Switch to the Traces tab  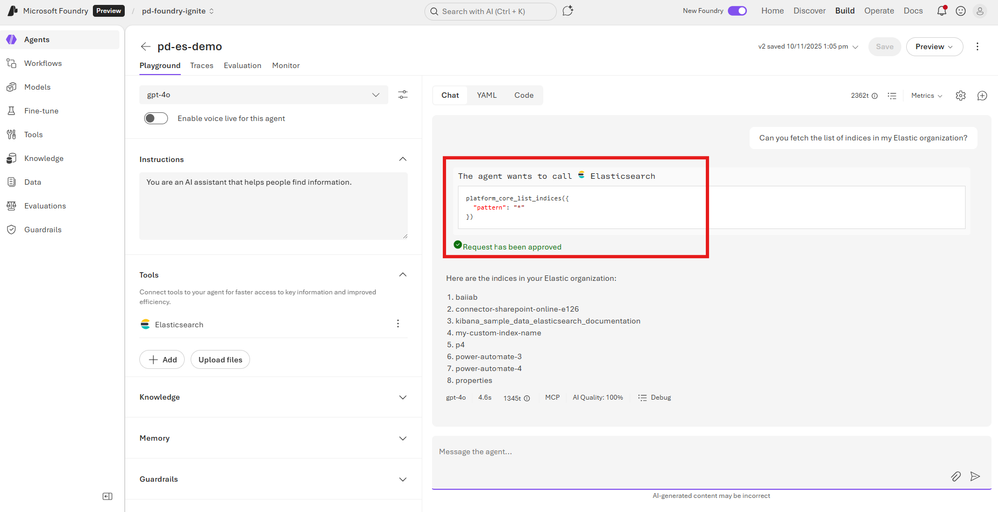tap(202, 65)
